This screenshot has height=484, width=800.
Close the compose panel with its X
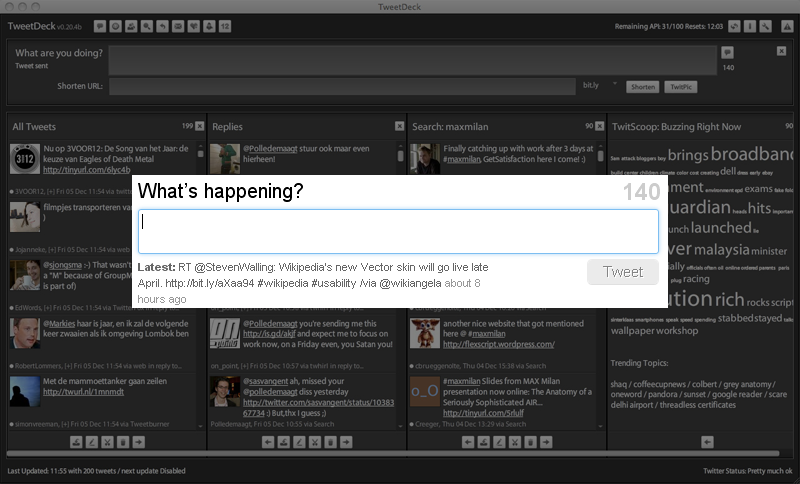click(781, 51)
